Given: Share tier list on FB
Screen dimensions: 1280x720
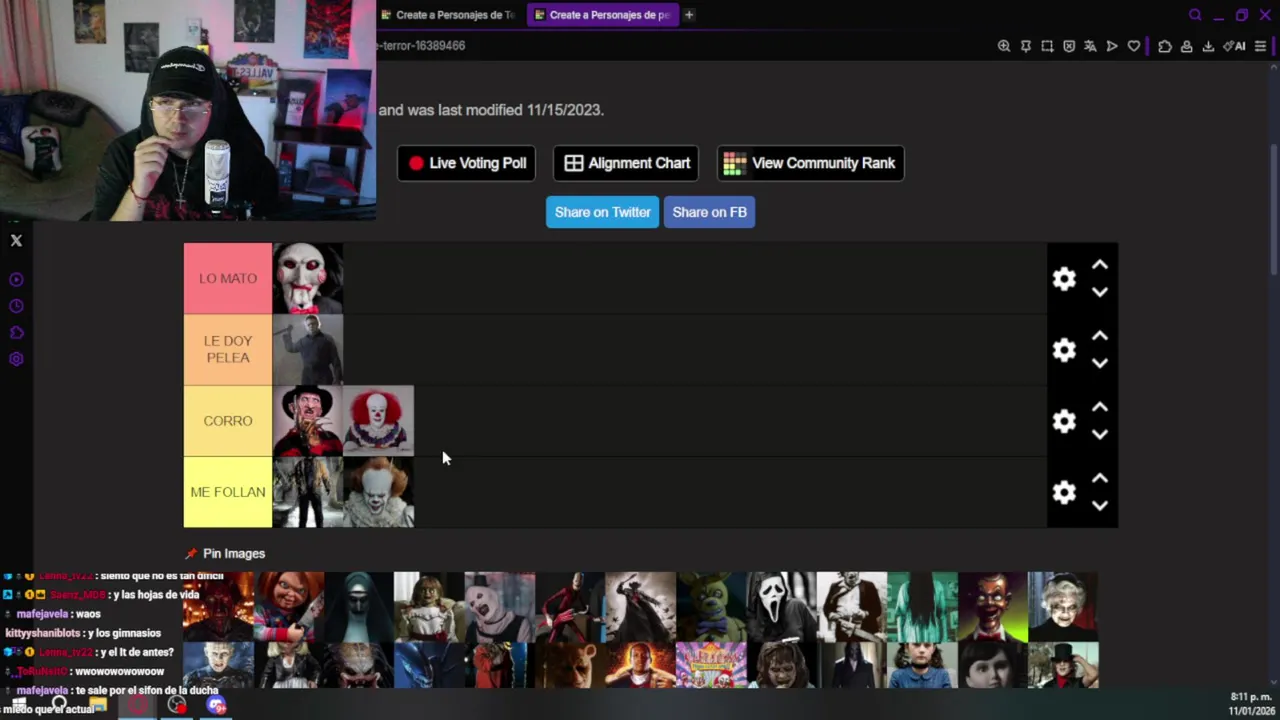Looking at the screenshot, I should tap(709, 212).
